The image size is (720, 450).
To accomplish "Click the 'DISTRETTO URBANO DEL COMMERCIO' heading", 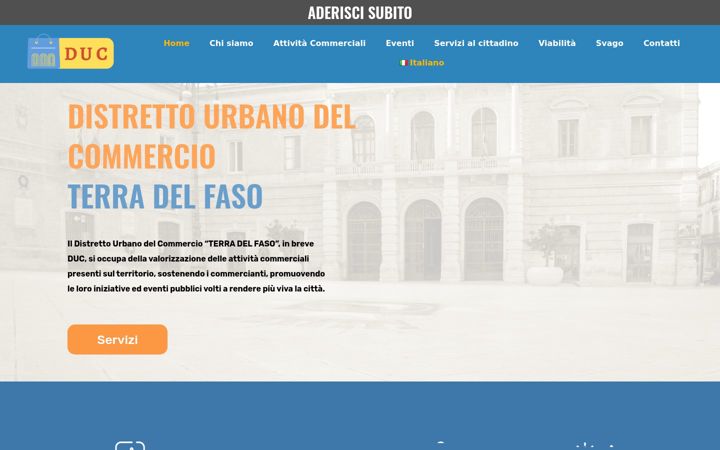I will [x=212, y=136].
